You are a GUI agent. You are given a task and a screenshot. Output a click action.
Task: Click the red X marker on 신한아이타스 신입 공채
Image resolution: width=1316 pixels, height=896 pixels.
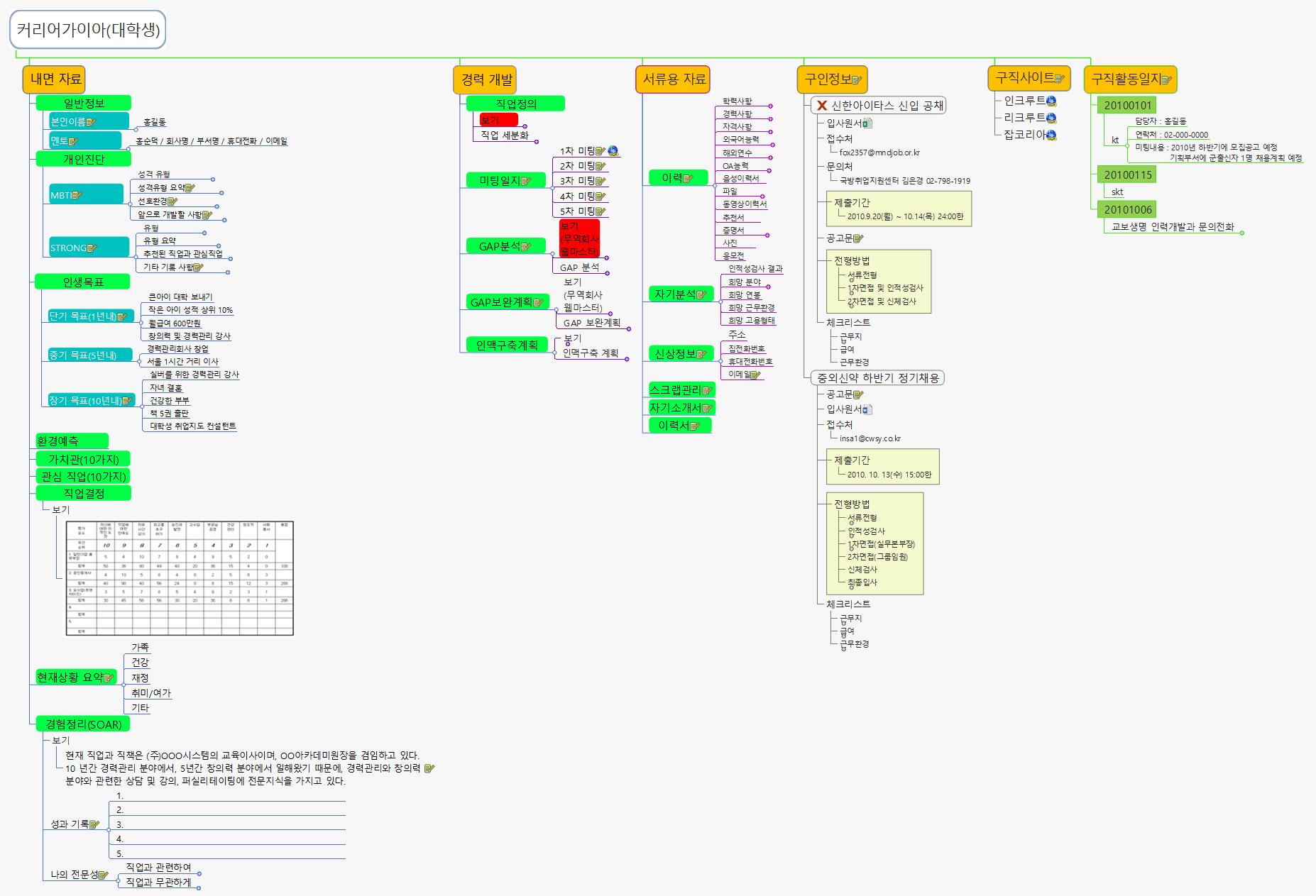pos(822,106)
